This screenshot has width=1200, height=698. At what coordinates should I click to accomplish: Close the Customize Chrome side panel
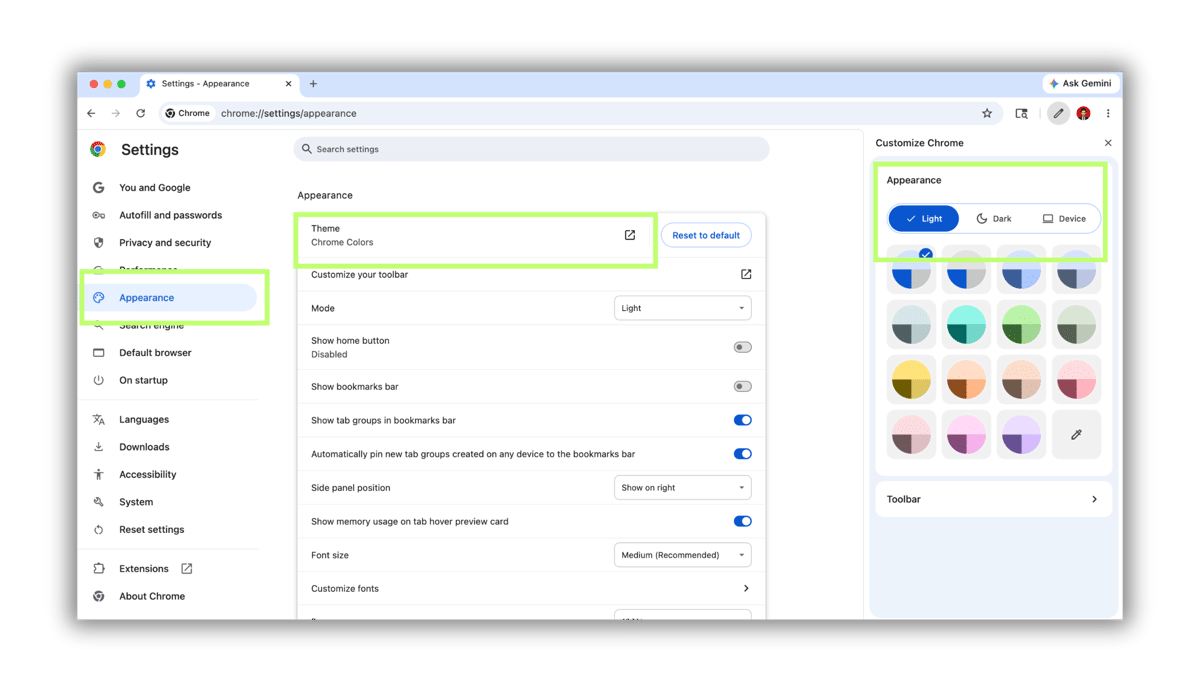(x=1108, y=143)
